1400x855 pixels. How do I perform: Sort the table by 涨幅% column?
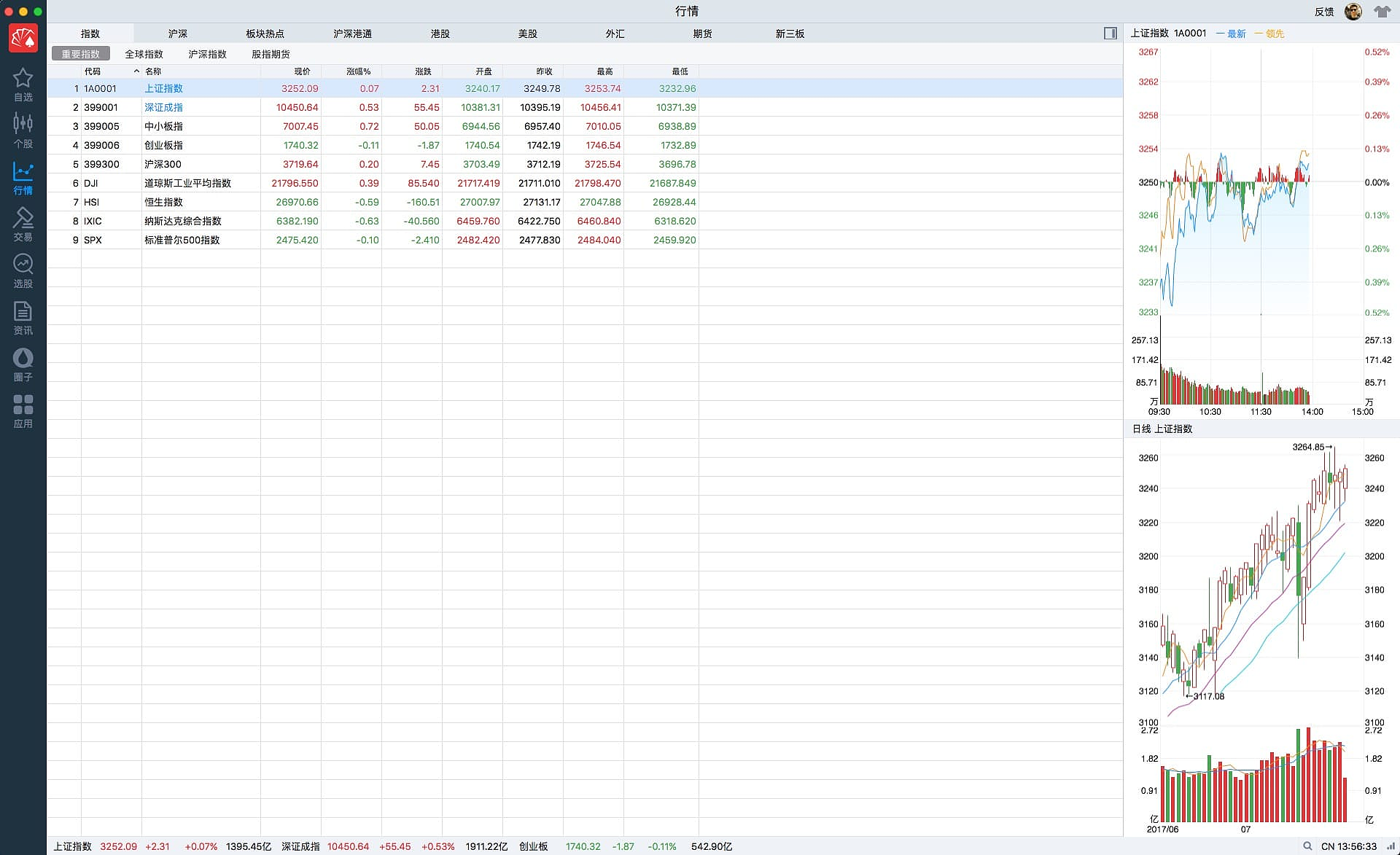[358, 71]
